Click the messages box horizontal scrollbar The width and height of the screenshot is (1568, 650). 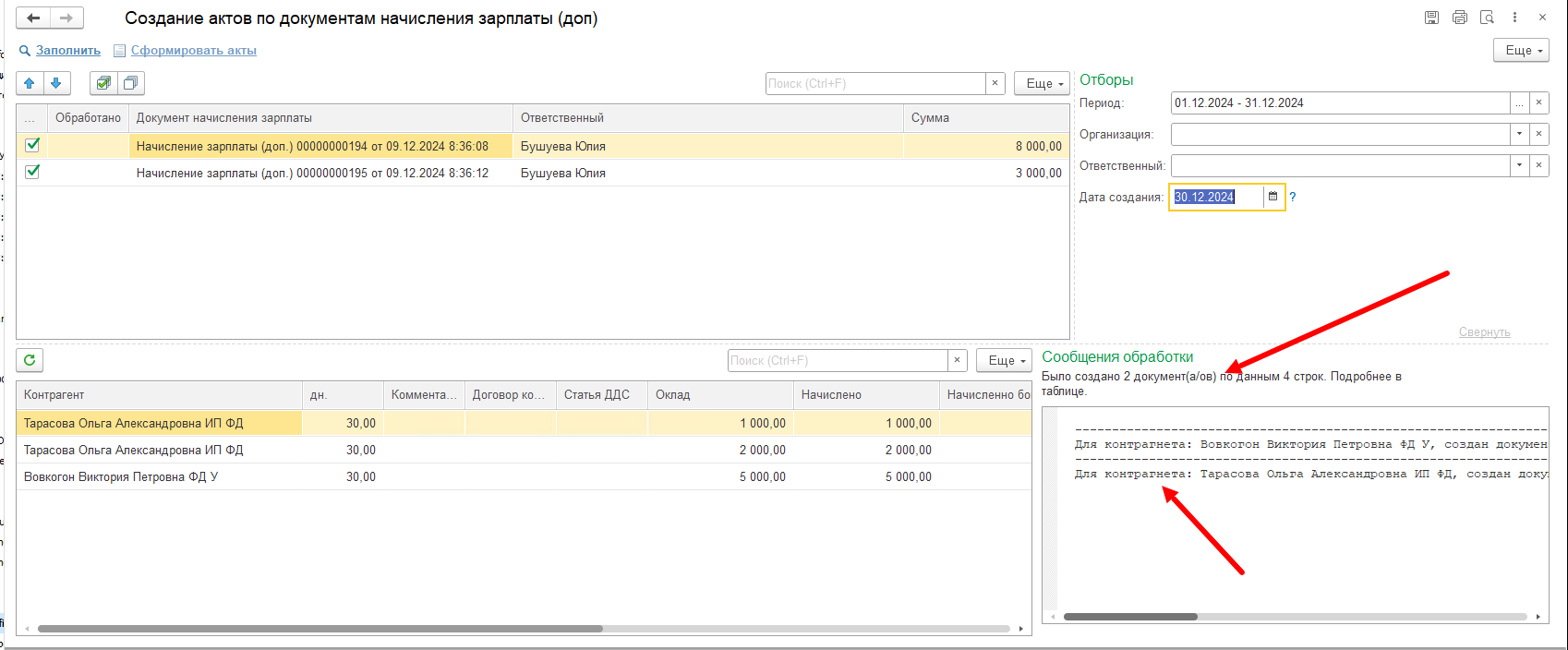pos(1130,617)
